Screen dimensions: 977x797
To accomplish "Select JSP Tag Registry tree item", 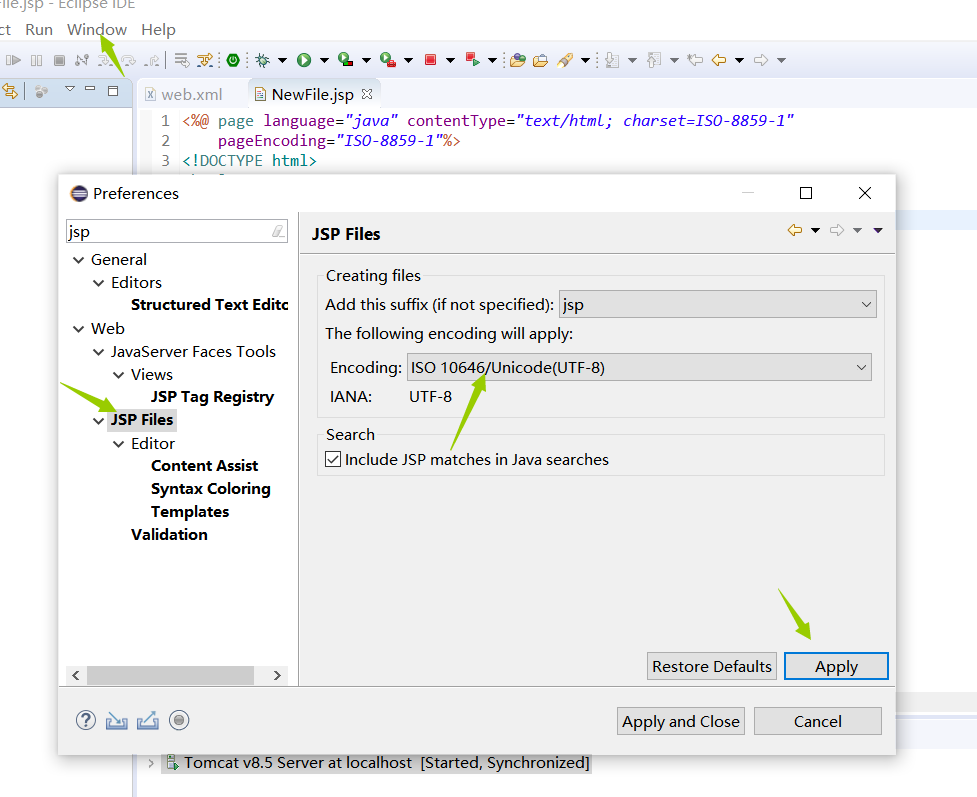I will (212, 397).
